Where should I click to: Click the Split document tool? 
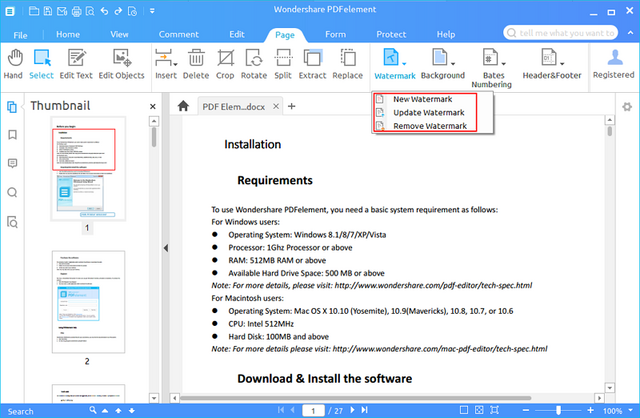click(283, 64)
